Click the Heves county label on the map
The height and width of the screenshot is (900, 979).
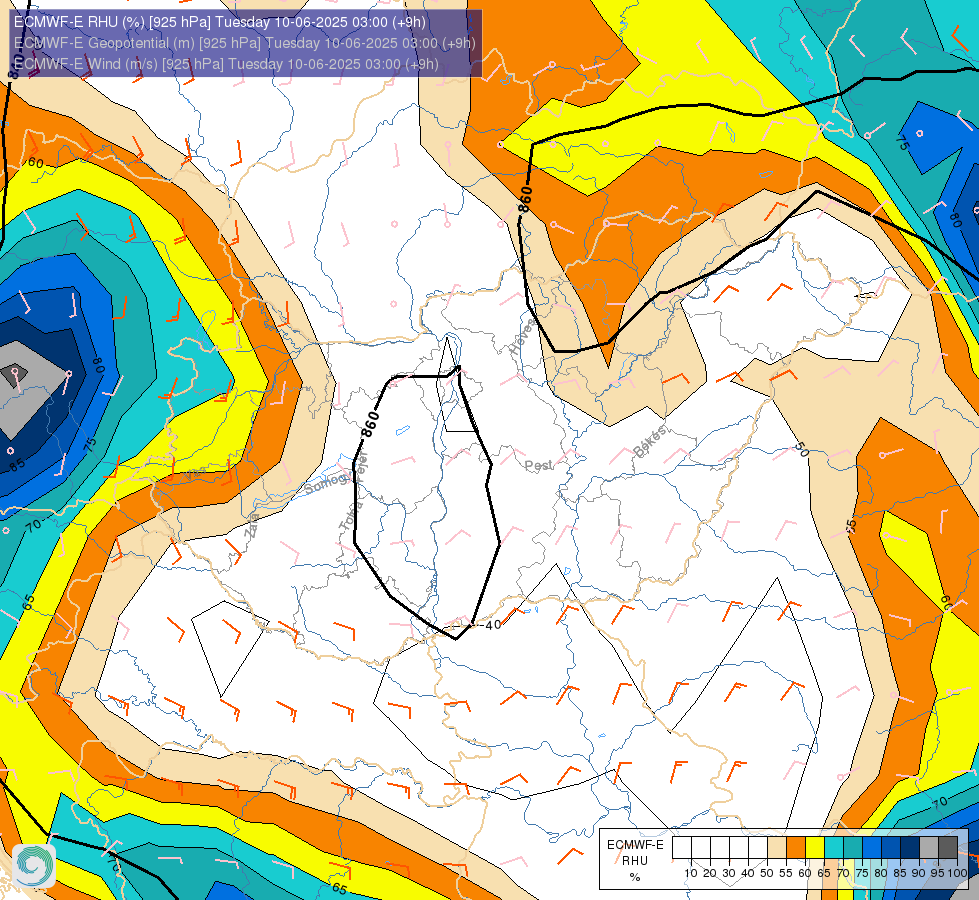coord(523,336)
